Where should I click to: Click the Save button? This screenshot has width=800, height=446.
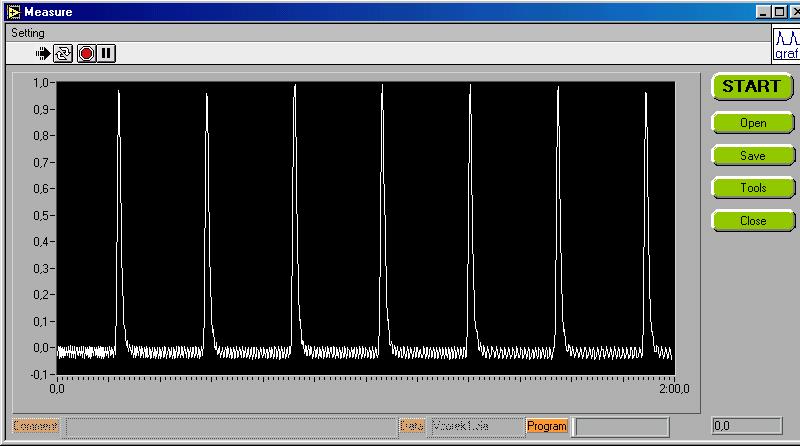click(x=753, y=156)
